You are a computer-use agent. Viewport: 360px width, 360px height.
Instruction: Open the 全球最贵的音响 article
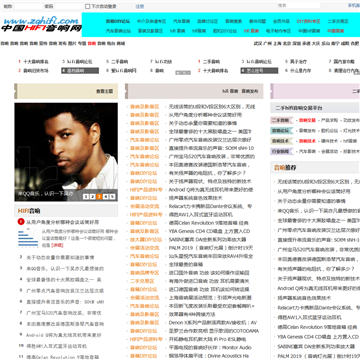click(x=186, y=264)
